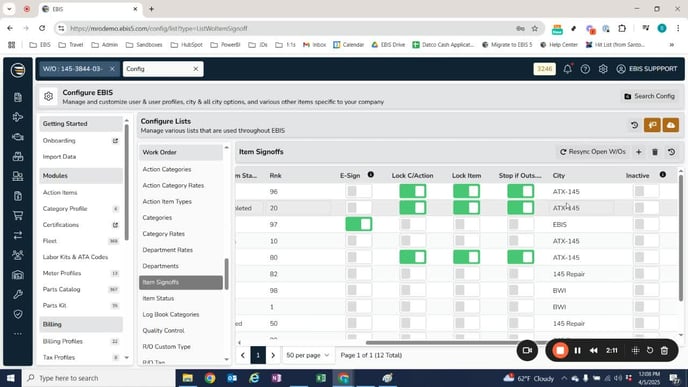The height and width of the screenshot is (387, 688).
Task: Open browser tab list dropdown arrow
Action: pos(9,9)
